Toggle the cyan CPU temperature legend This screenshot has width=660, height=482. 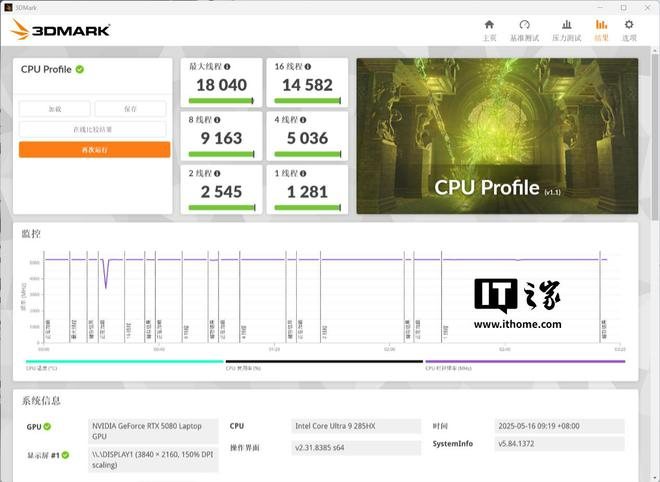(x=125, y=361)
